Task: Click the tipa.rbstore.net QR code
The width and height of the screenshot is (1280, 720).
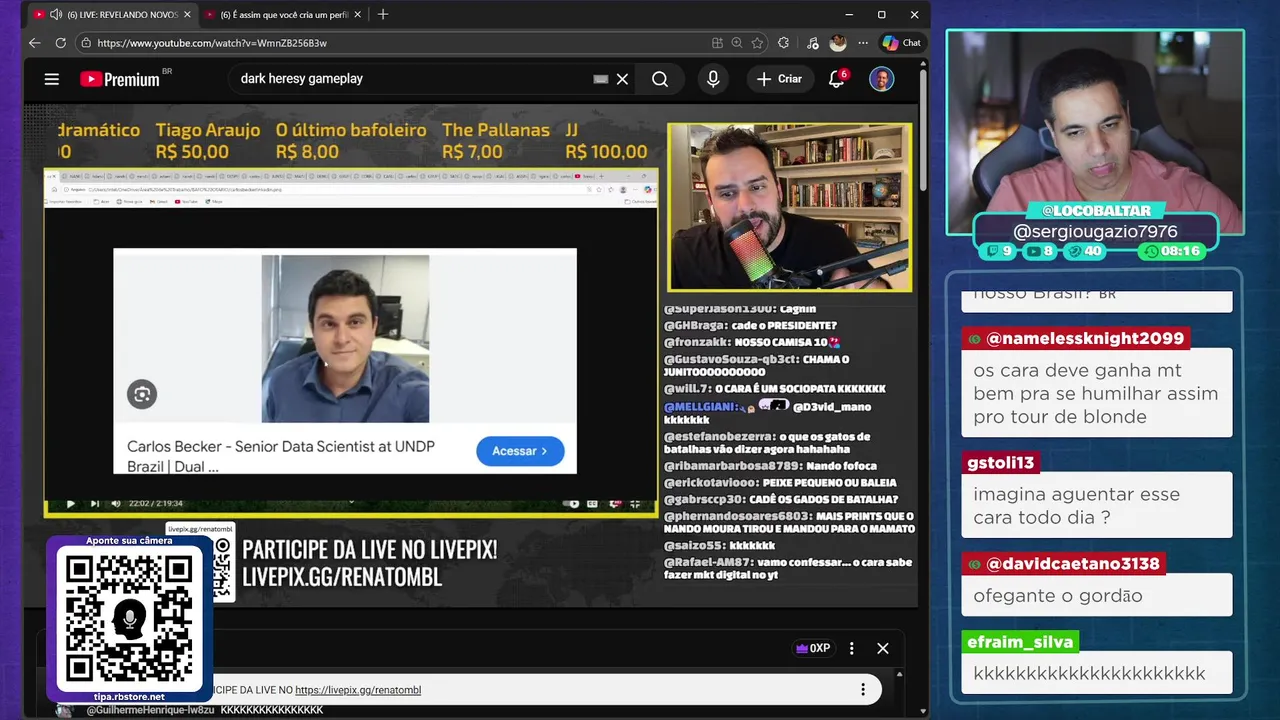Action: click(x=129, y=617)
